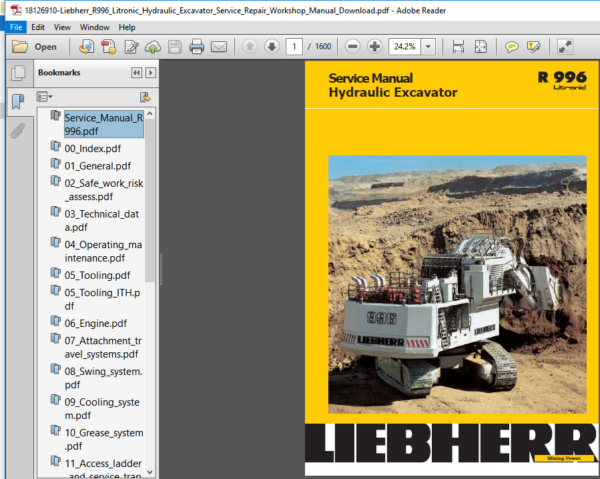Click the sign document pen icon

(131, 47)
